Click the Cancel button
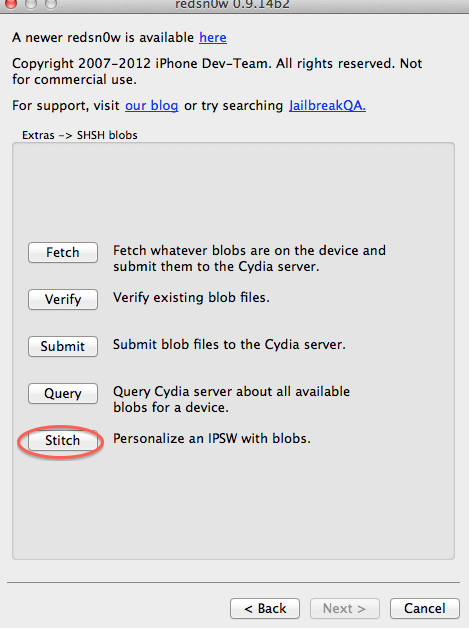 [x=425, y=608]
